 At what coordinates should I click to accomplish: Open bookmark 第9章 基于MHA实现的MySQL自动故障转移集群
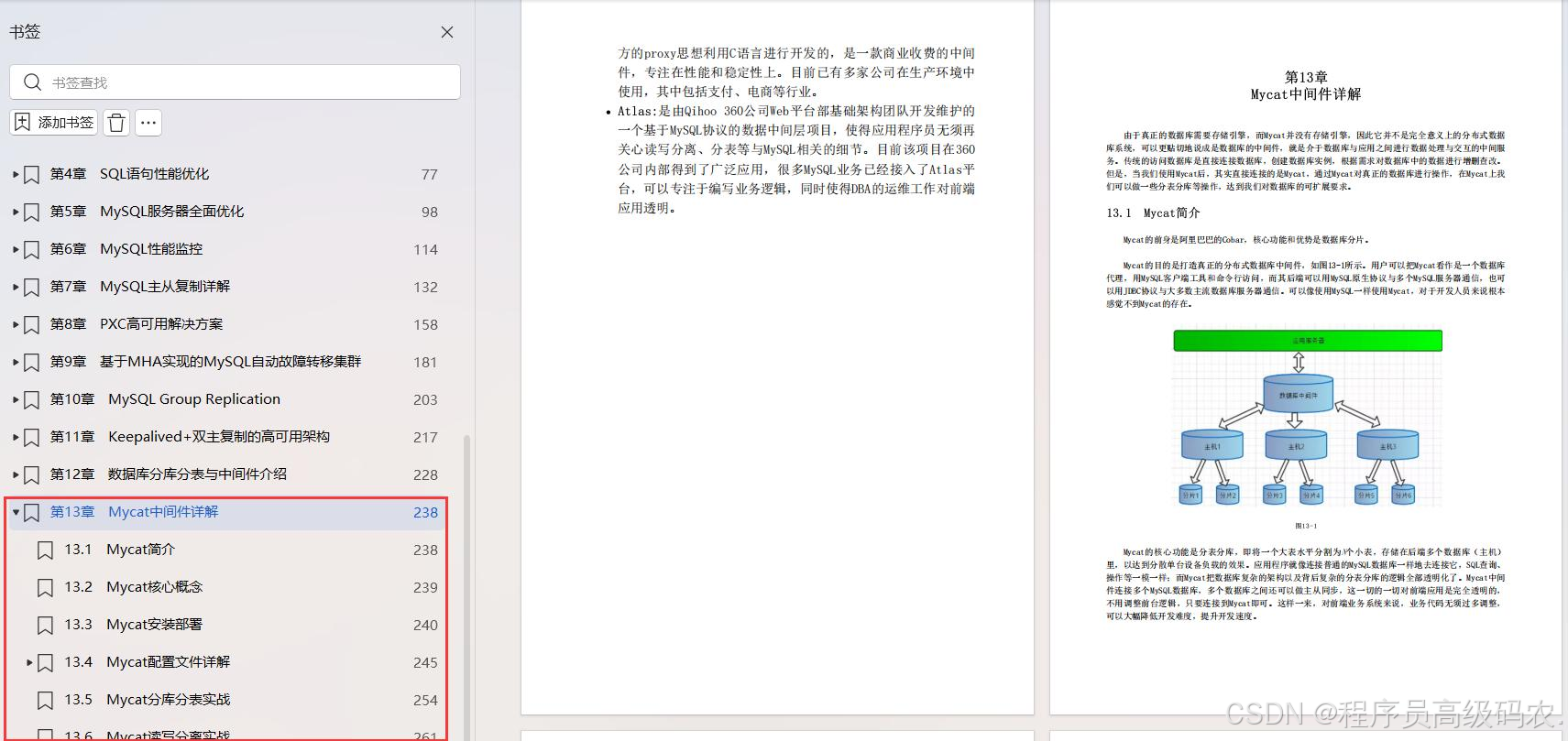[205, 362]
